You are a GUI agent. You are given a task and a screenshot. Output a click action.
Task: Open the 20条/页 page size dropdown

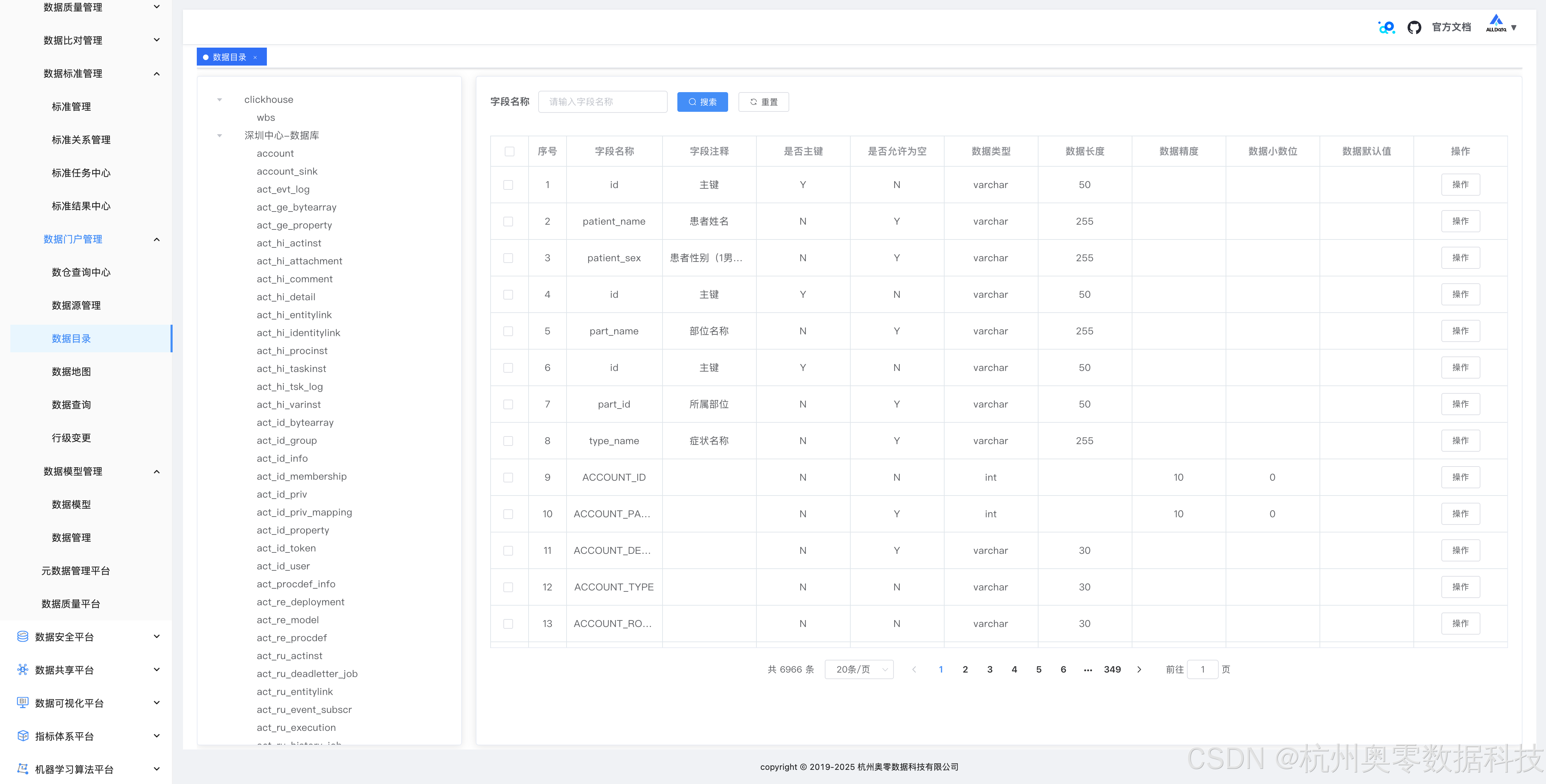pos(859,669)
